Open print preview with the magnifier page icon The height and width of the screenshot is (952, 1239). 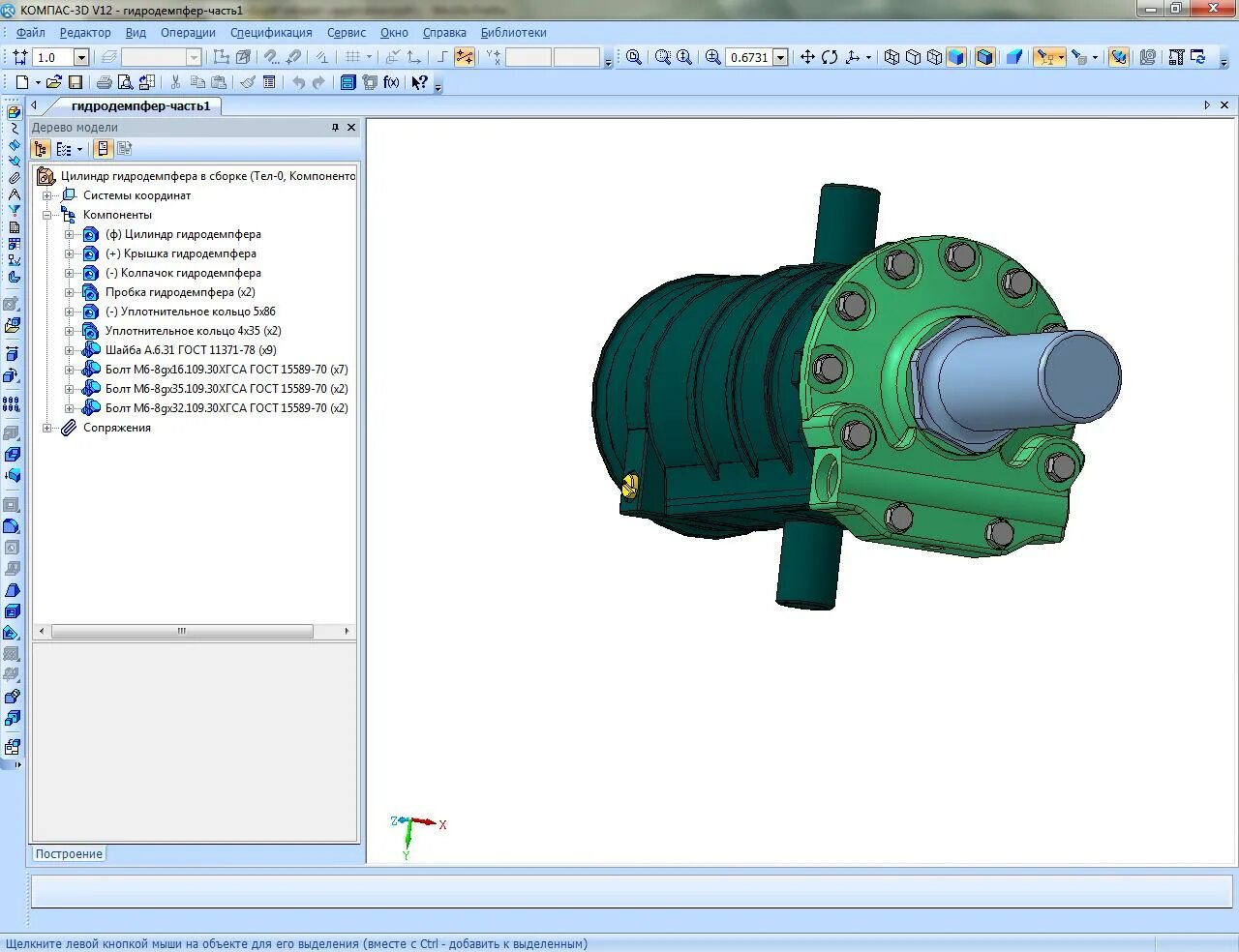pyautogui.click(x=125, y=83)
